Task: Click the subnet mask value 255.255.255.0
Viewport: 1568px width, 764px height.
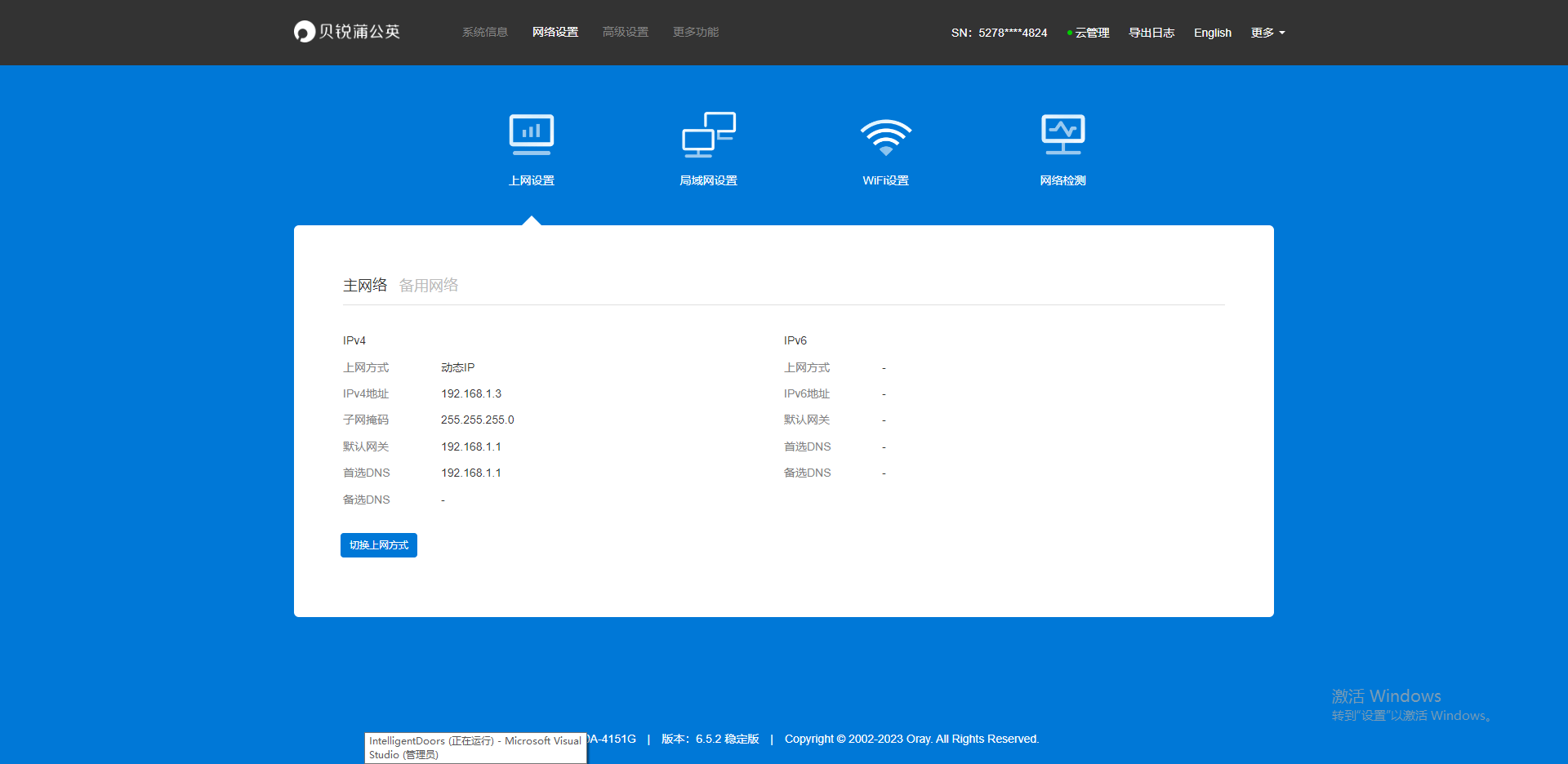Action: click(x=478, y=420)
